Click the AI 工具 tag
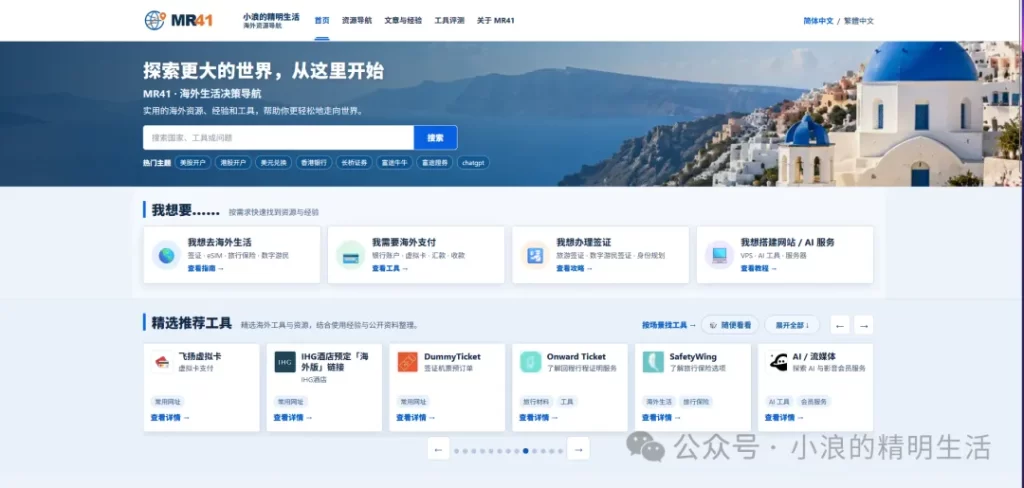 (779, 402)
